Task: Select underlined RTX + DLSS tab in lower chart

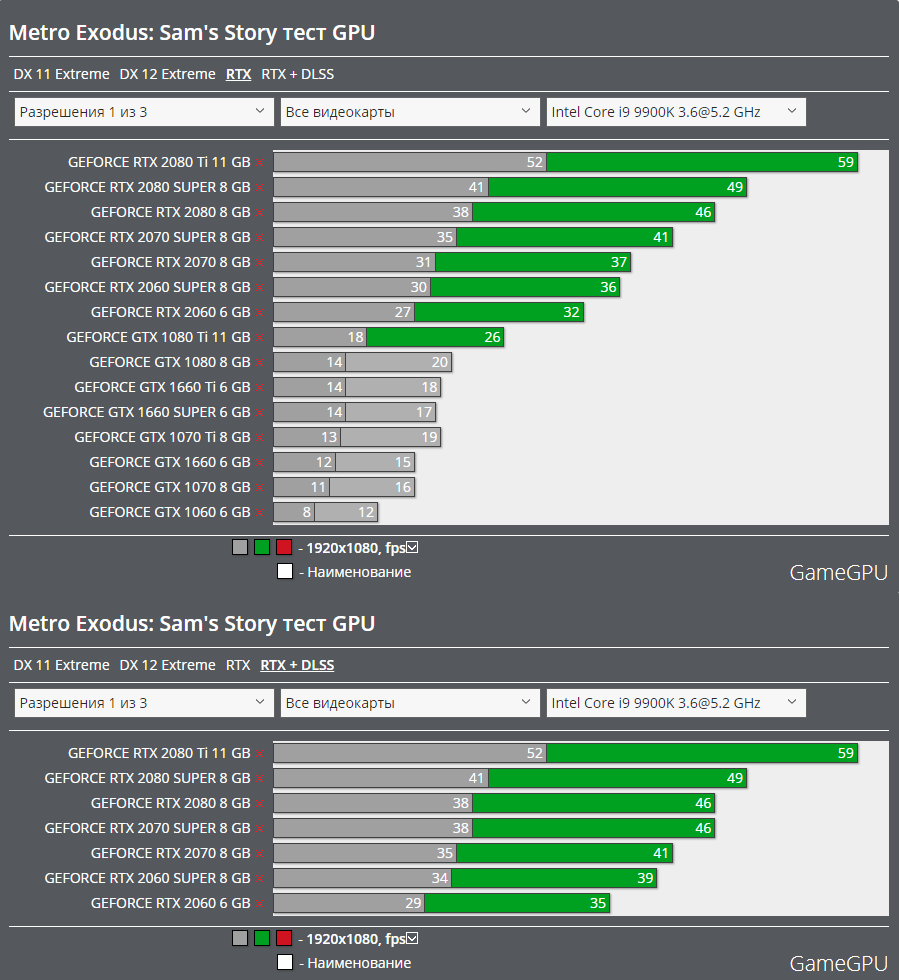Action: point(298,665)
